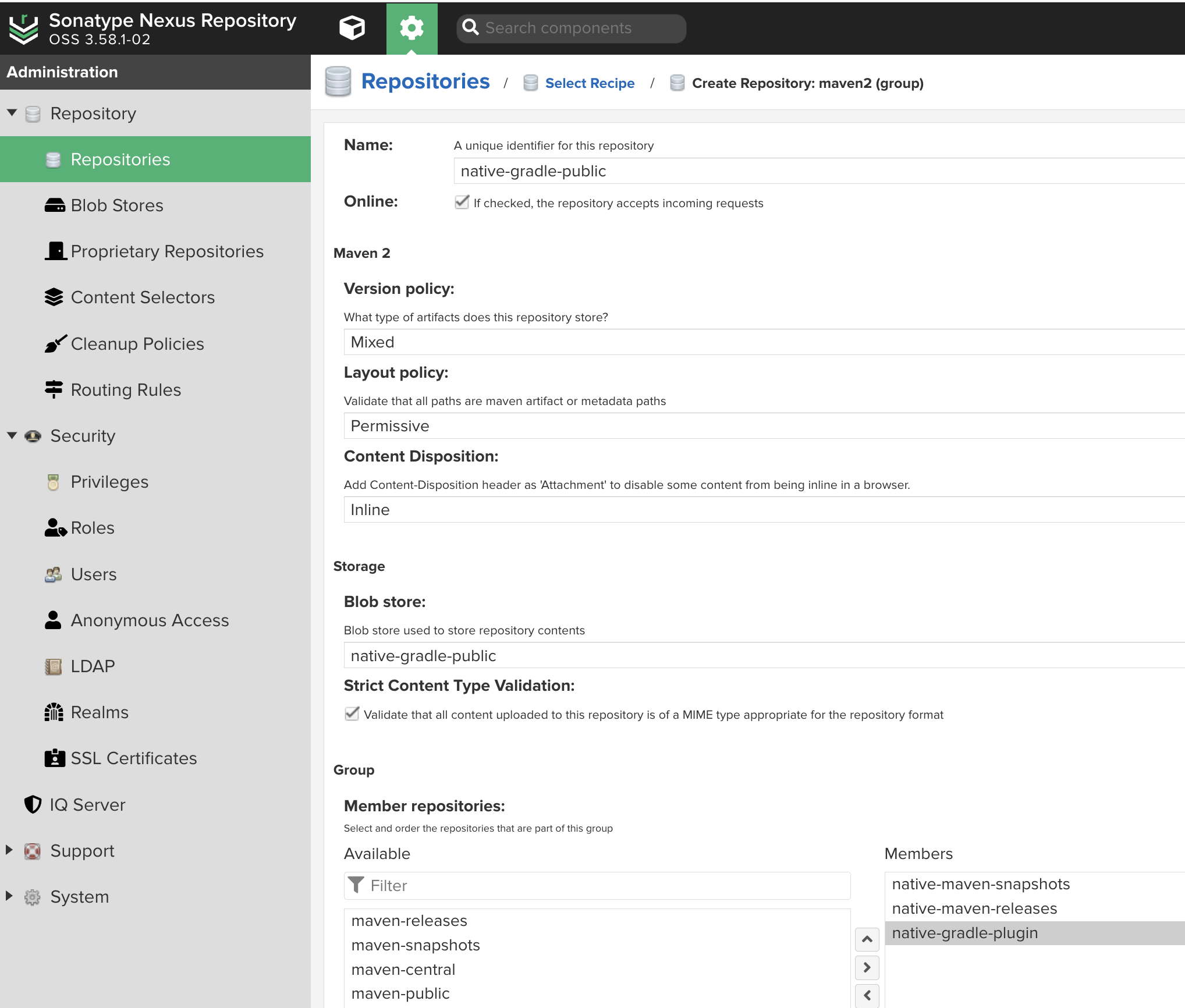Click the Administration gear icon
The image size is (1185, 1008).
point(411,28)
